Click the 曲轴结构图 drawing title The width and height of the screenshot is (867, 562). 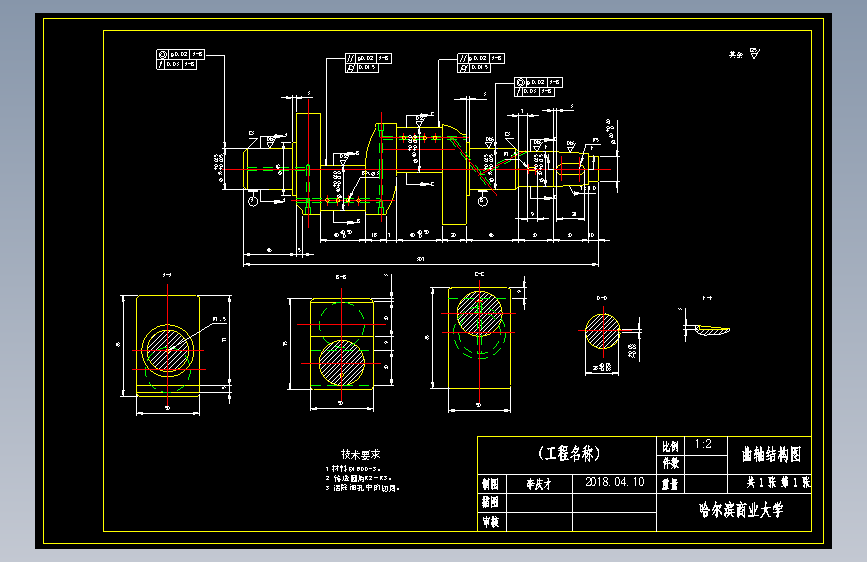(x=771, y=455)
